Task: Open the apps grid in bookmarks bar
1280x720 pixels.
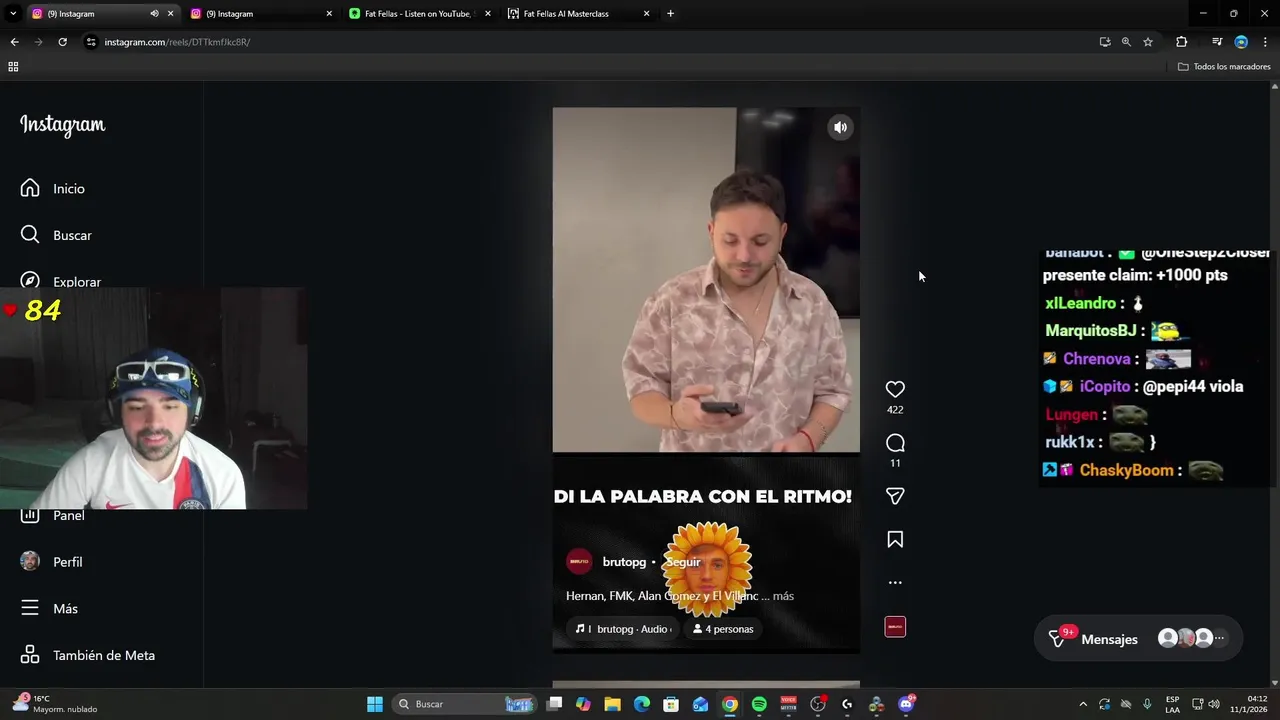Action: click(13, 67)
